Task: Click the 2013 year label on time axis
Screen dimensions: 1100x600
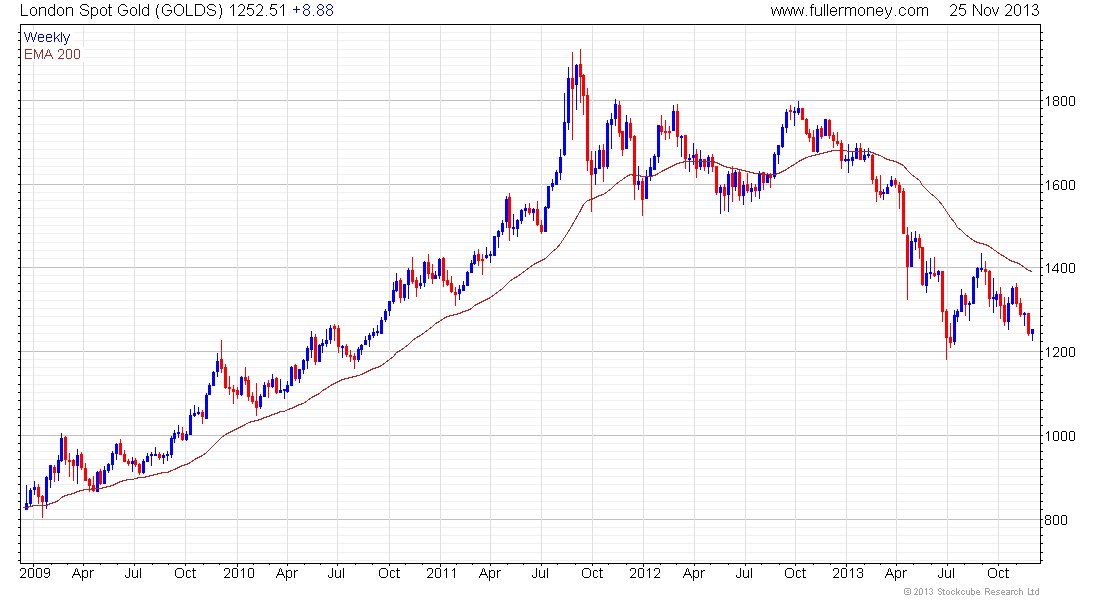Action: point(847,573)
